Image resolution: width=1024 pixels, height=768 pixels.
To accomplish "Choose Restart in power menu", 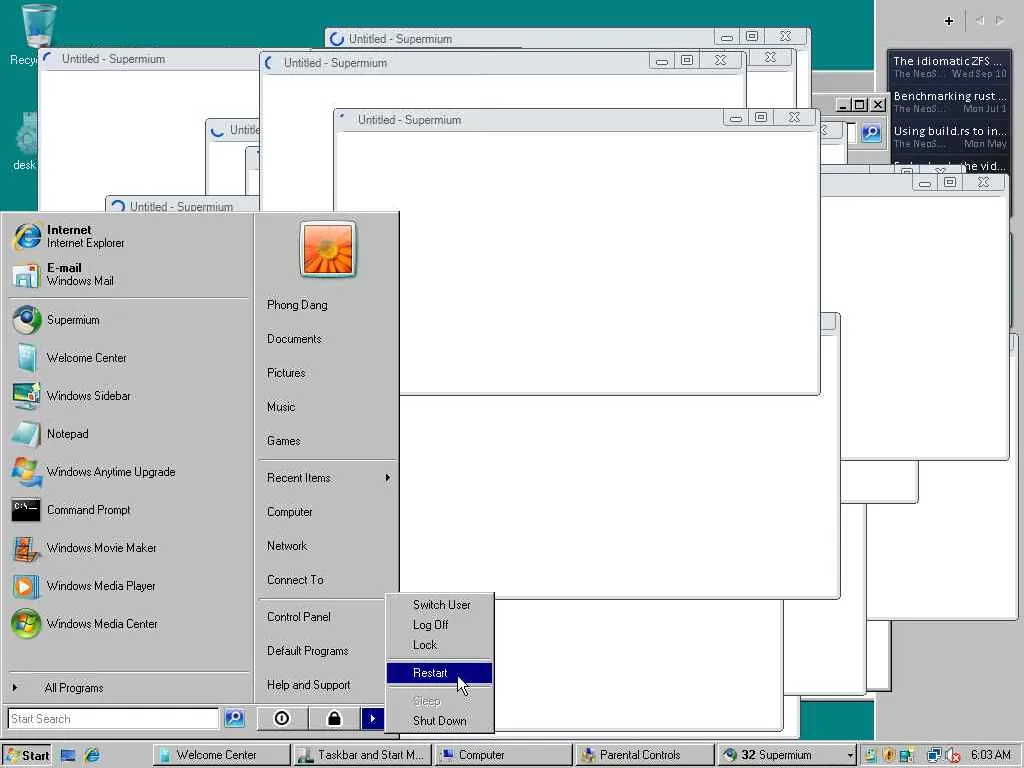I will (x=440, y=673).
